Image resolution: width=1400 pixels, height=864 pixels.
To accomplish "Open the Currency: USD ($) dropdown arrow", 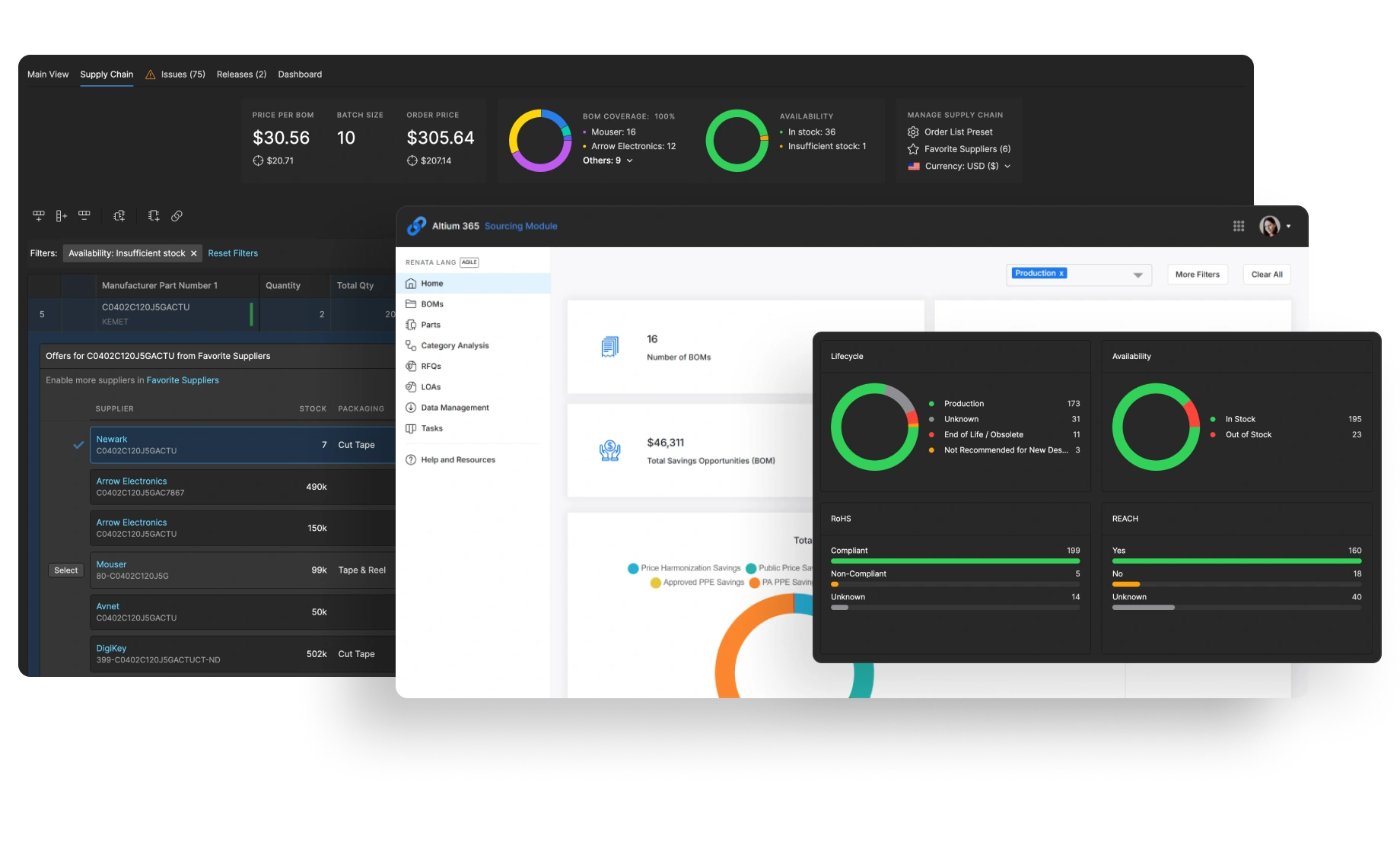I will (1007, 167).
